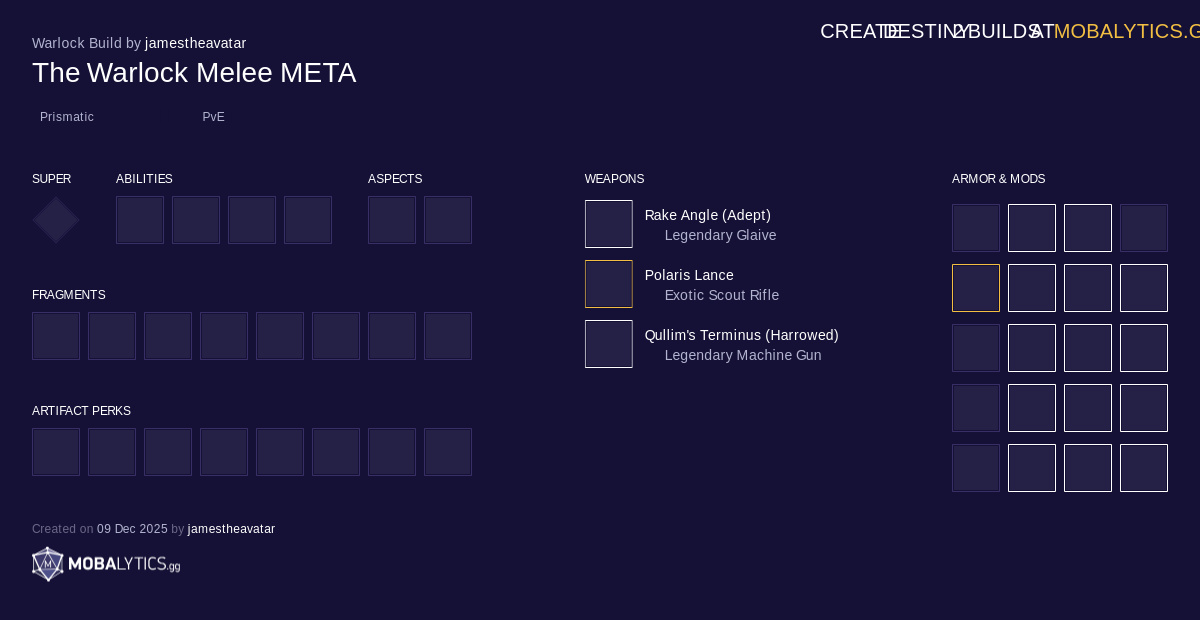Click the first Aspects slot icon
The image size is (1200, 620).
click(x=392, y=220)
